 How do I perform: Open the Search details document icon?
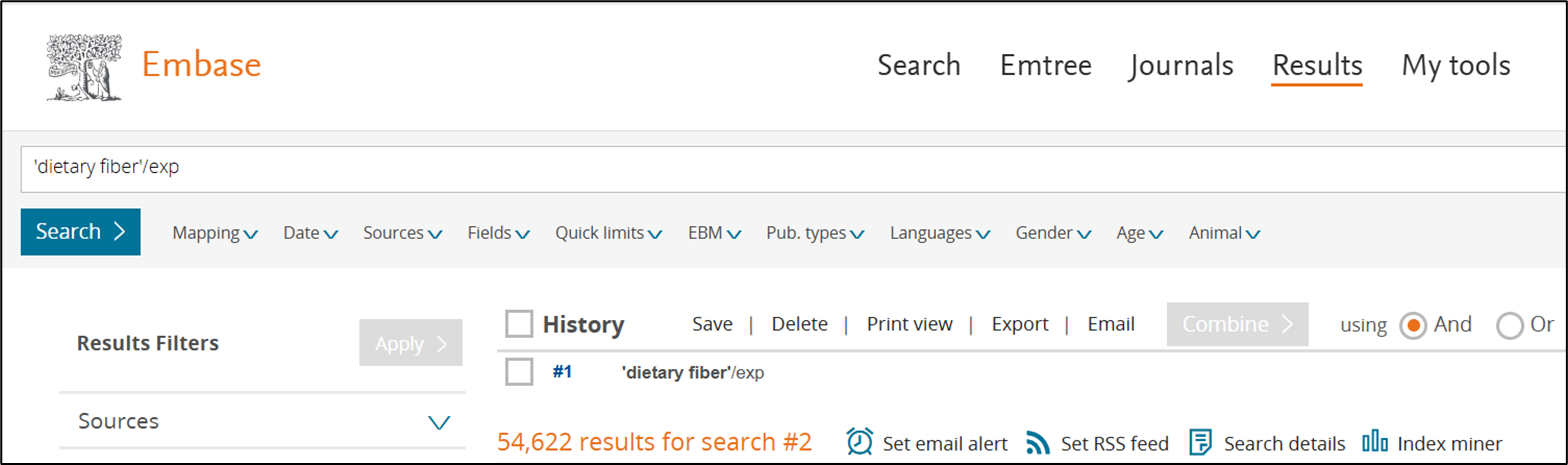pos(1201,442)
